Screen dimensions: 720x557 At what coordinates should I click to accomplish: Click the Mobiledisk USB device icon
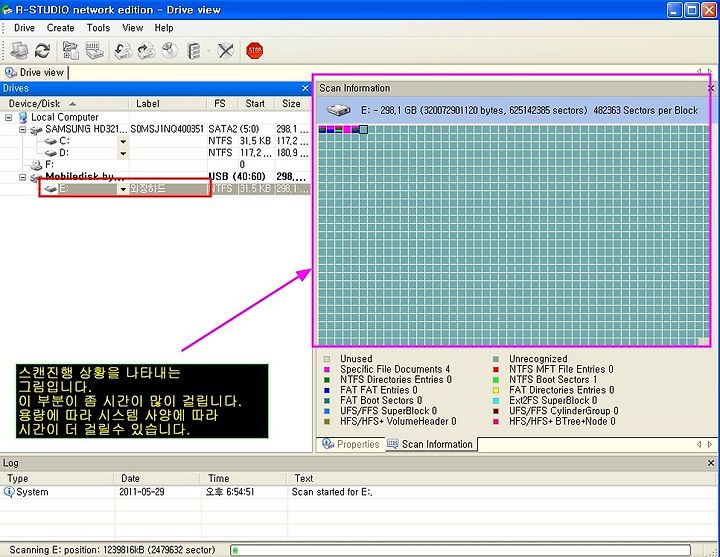pyautogui.click(x=36, y=177)
